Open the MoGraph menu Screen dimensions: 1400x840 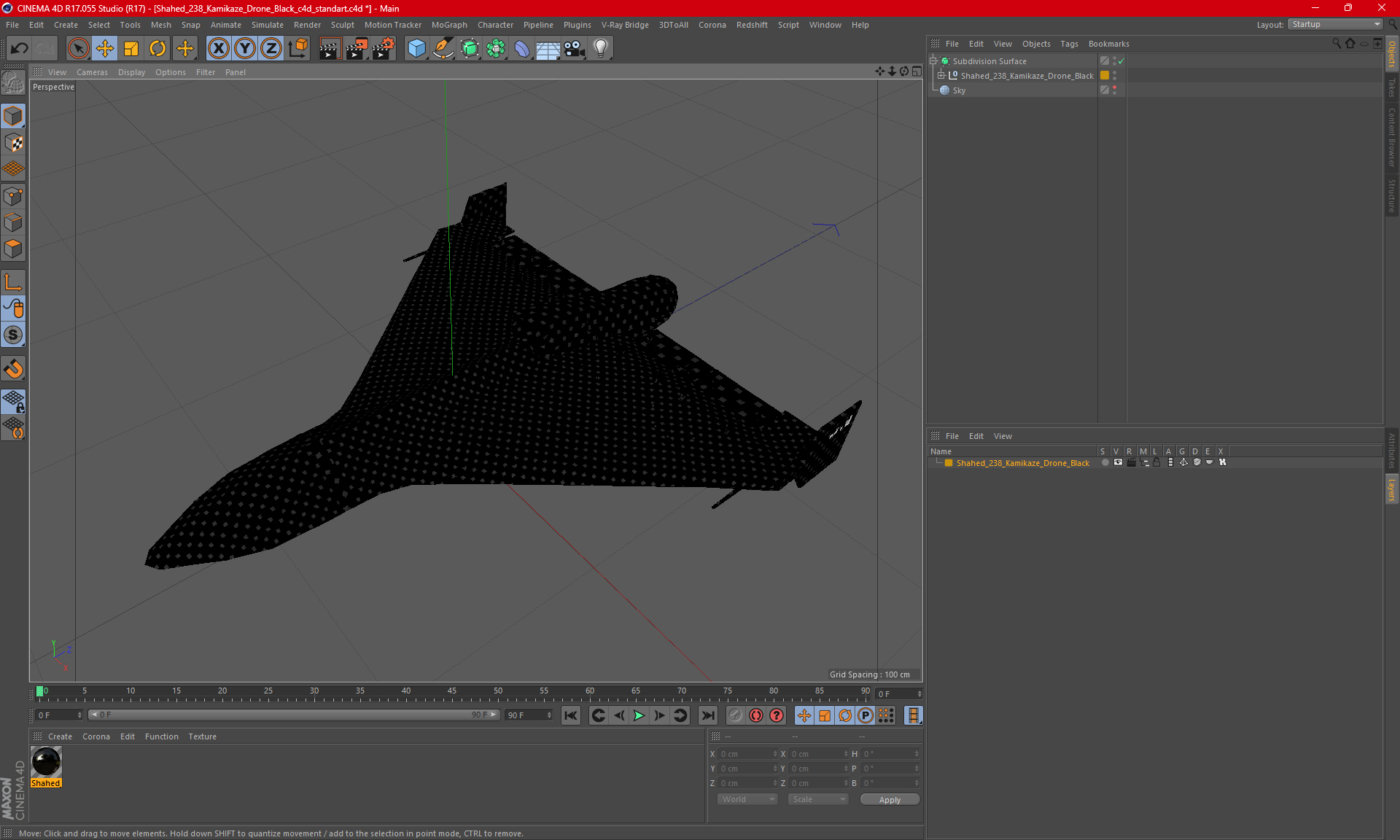click(449, 25)
